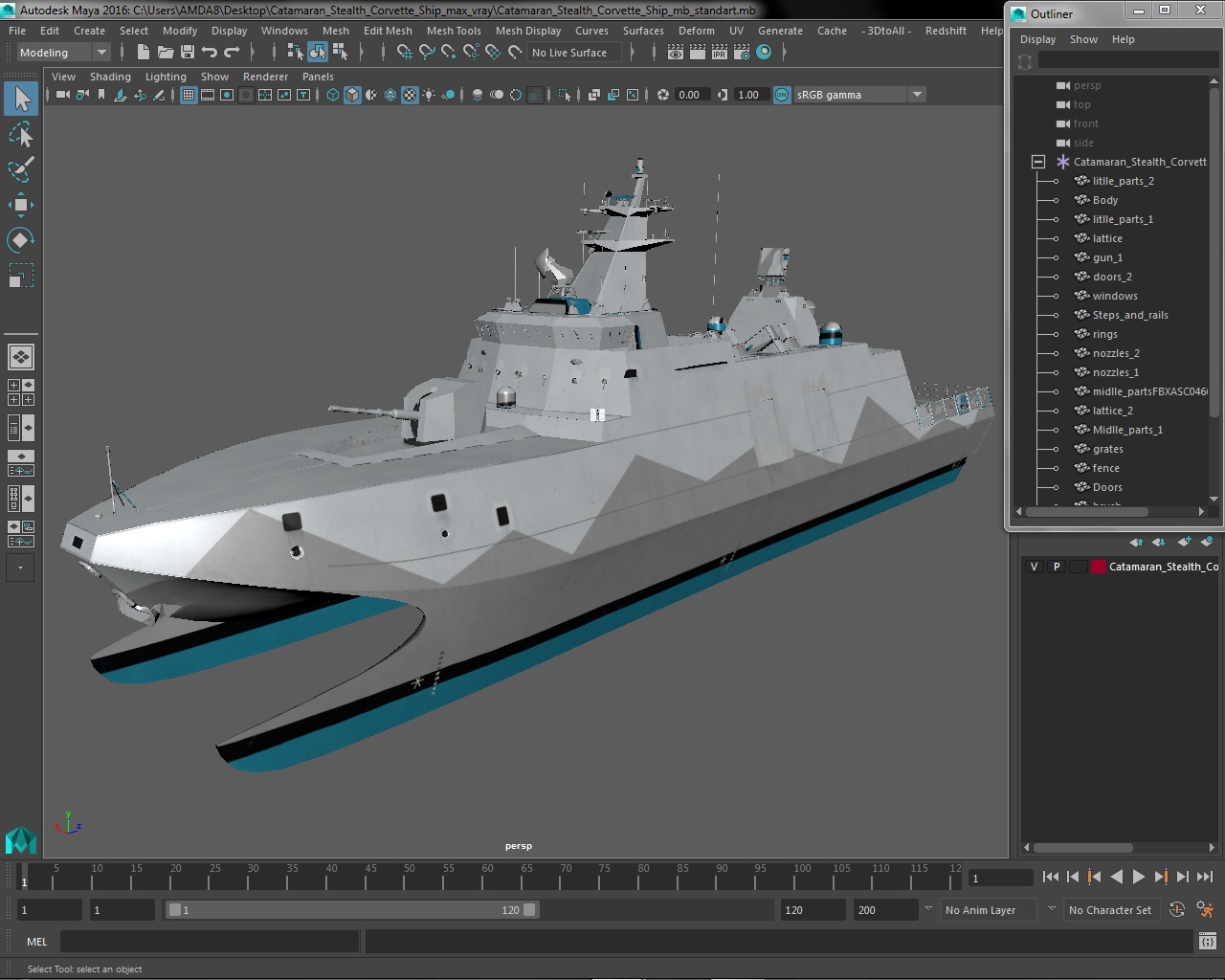
Task: Click the MEL command line input
Action: [x=210, y=942]
